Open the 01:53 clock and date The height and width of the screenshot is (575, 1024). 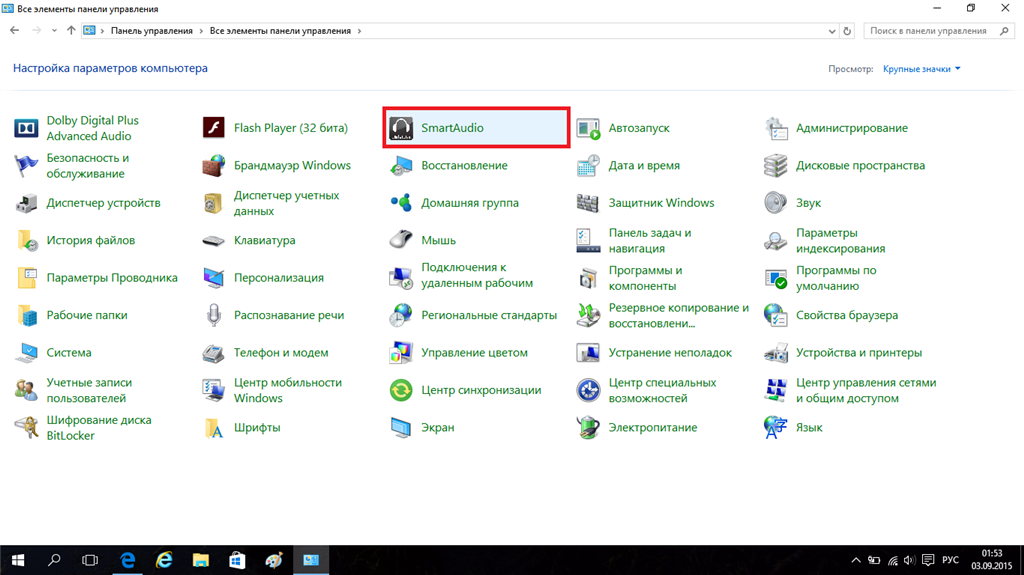click(x=991, y=560)
